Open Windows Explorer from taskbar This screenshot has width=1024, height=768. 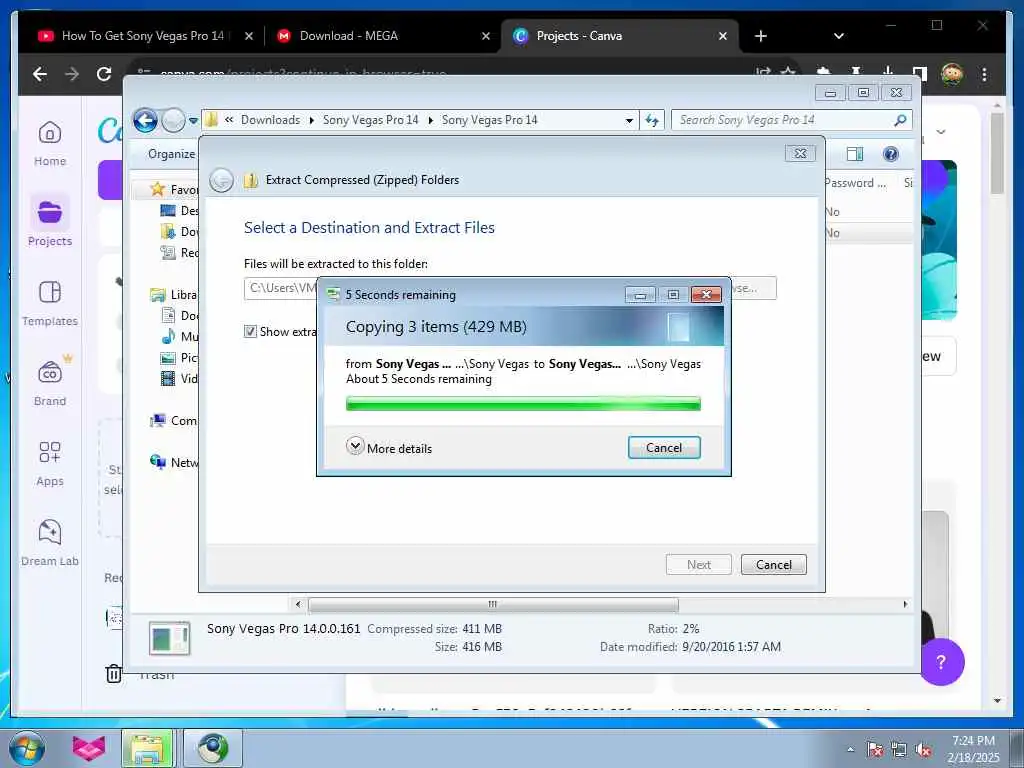(x=147, y=748)
